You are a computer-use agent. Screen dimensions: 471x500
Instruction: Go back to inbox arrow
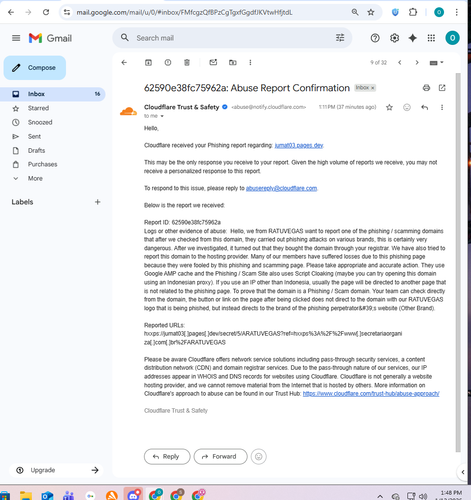pos(124,62)
